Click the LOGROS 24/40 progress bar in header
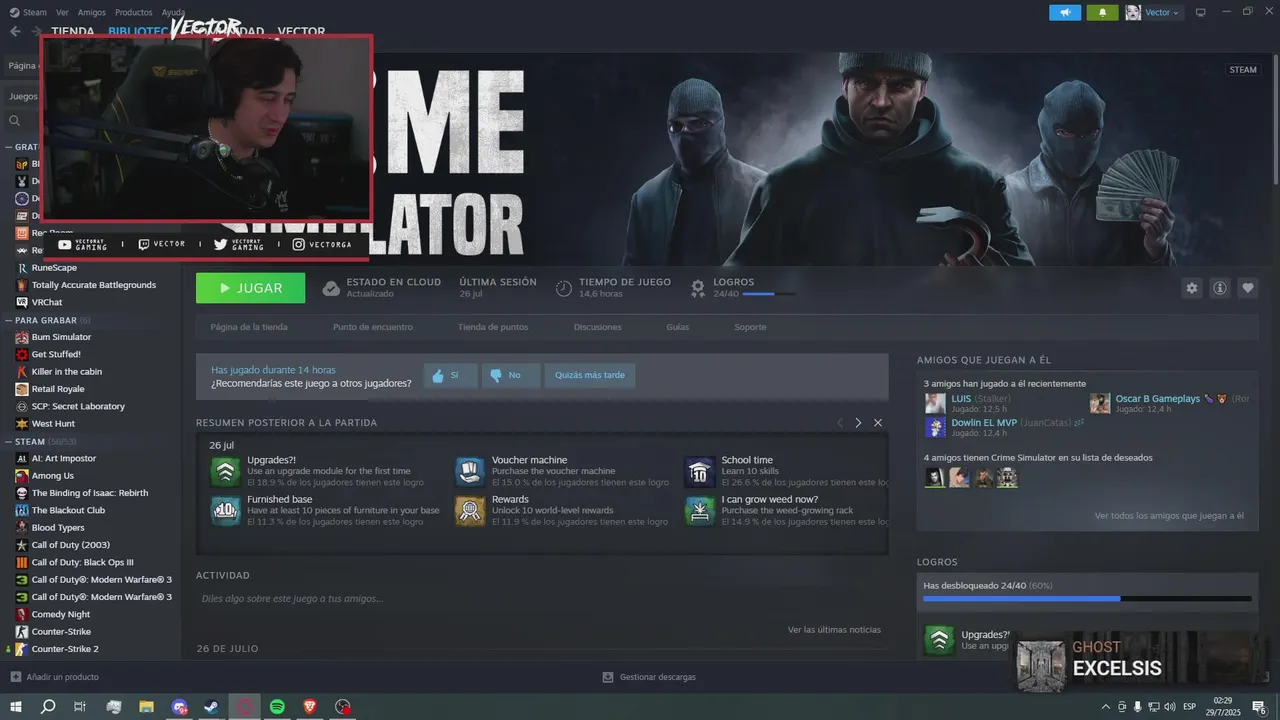The width and height of the screenshot is (1280, 720). pos(770,294)
